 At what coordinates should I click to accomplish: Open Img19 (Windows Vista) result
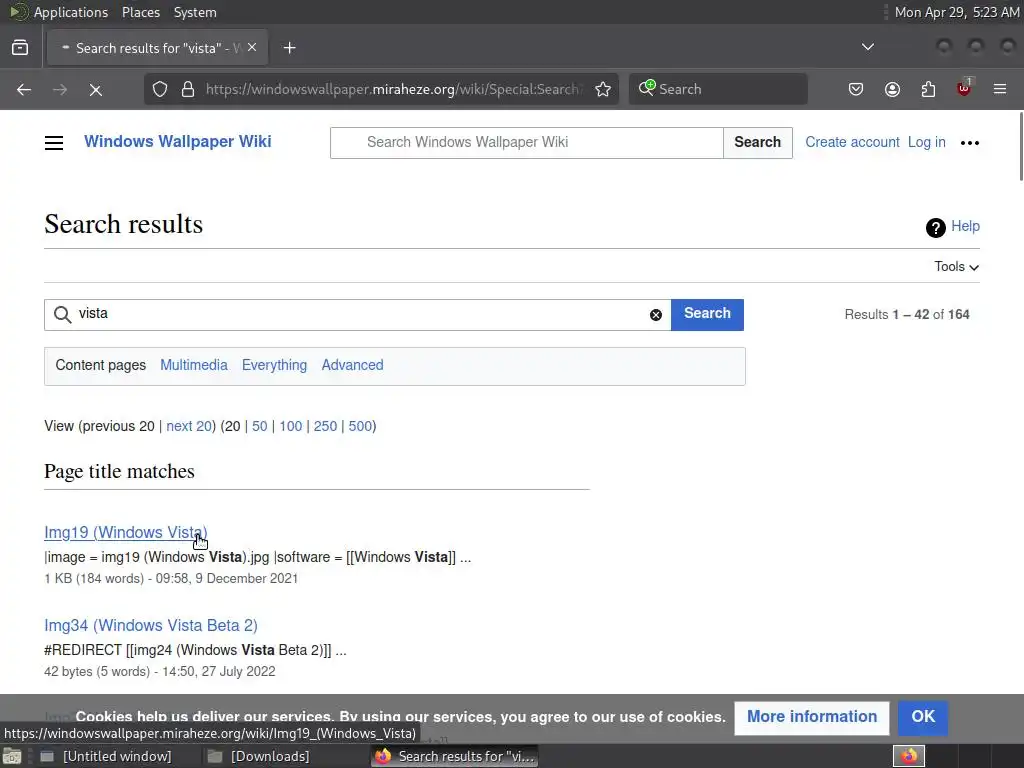[125, 532]
